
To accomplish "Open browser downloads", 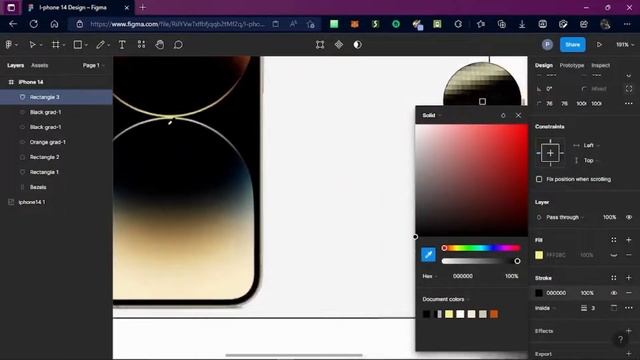I will pyautogui.click(x=522, y=24).
